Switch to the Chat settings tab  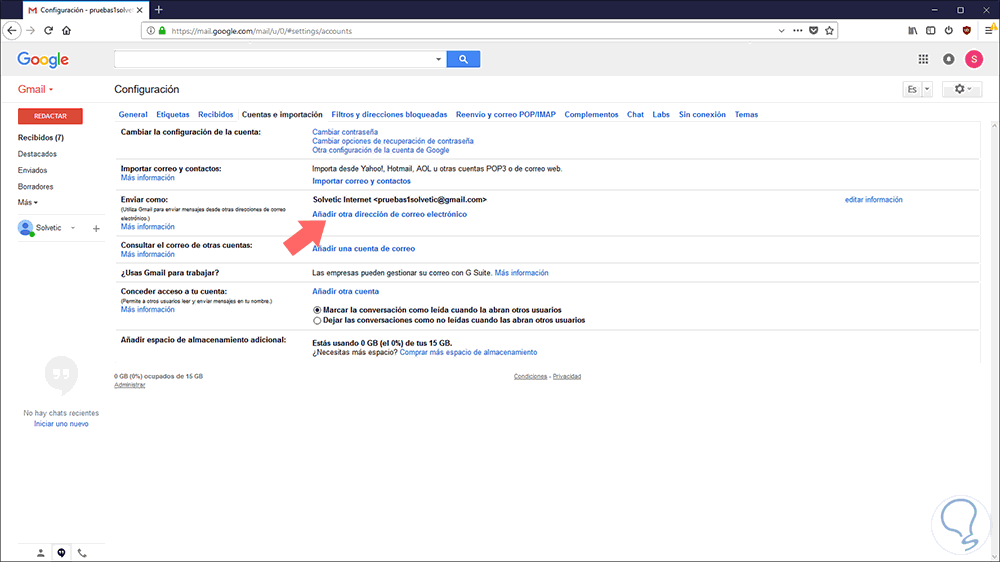[x=635, y=115]
